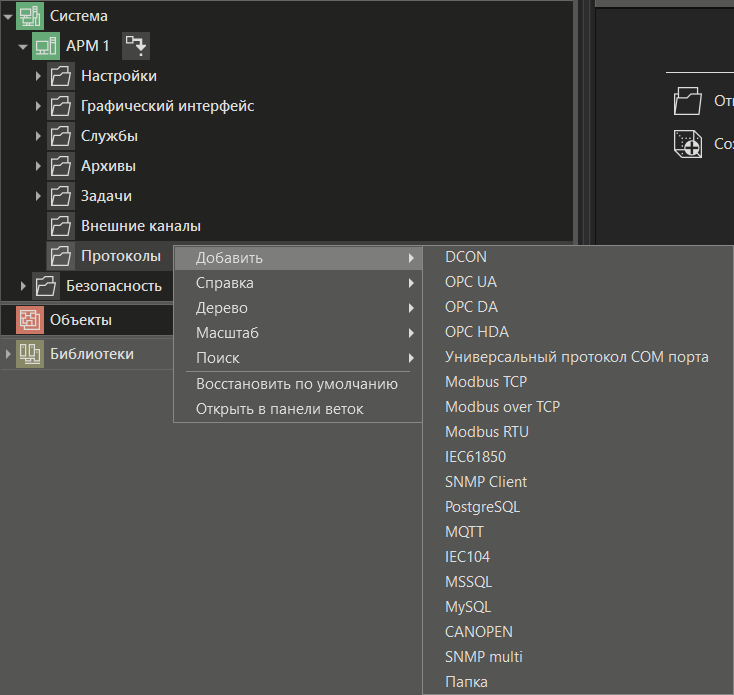Click Открыть в панели веток

[279, 409]
